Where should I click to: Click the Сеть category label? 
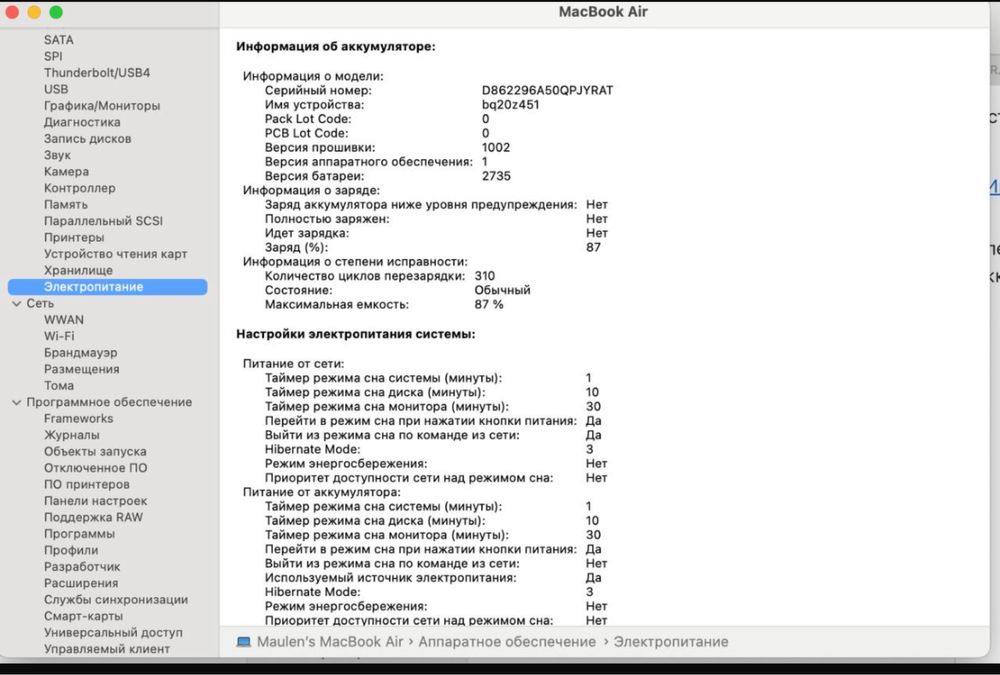[40, 304]
